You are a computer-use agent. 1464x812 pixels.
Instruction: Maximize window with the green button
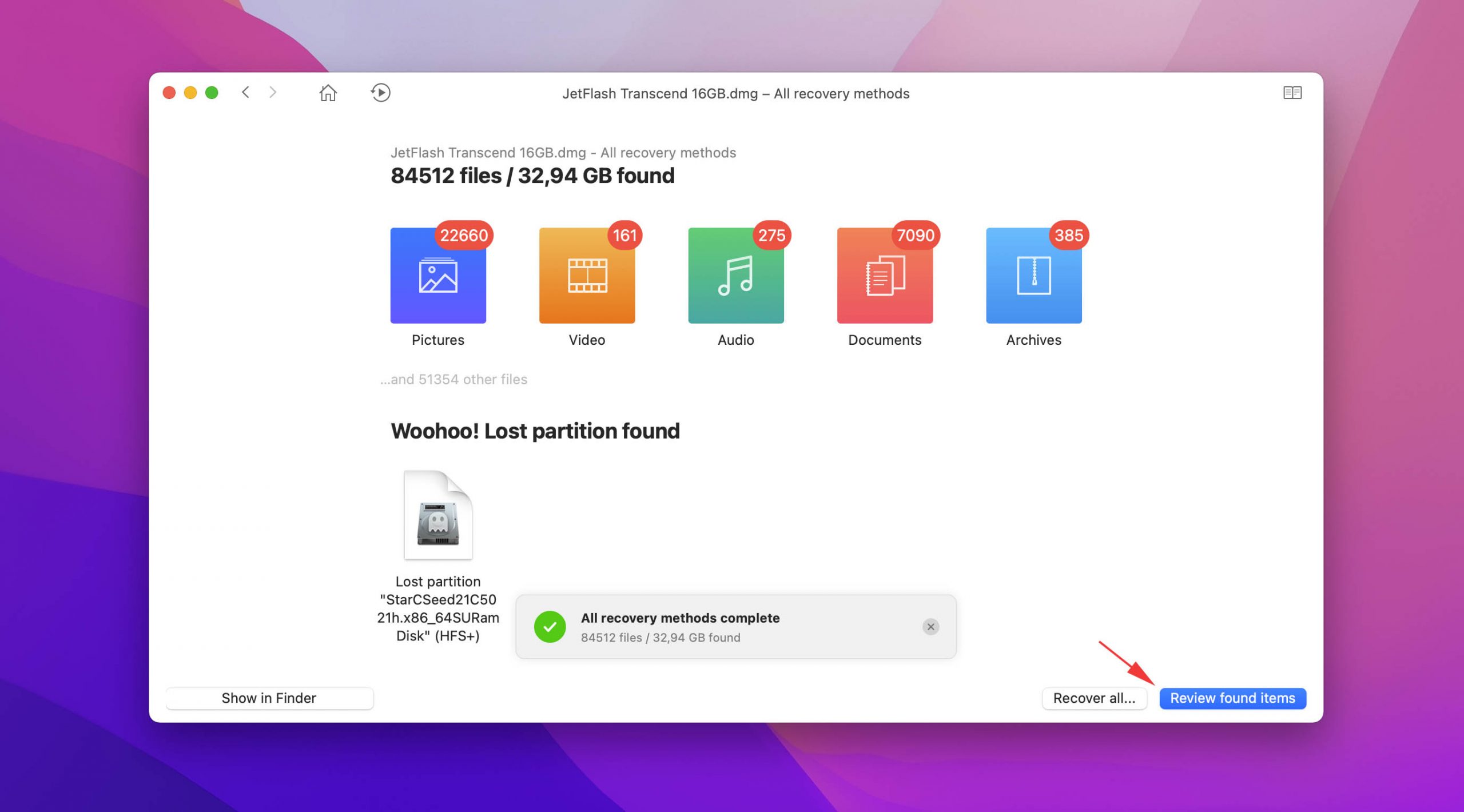212,93
